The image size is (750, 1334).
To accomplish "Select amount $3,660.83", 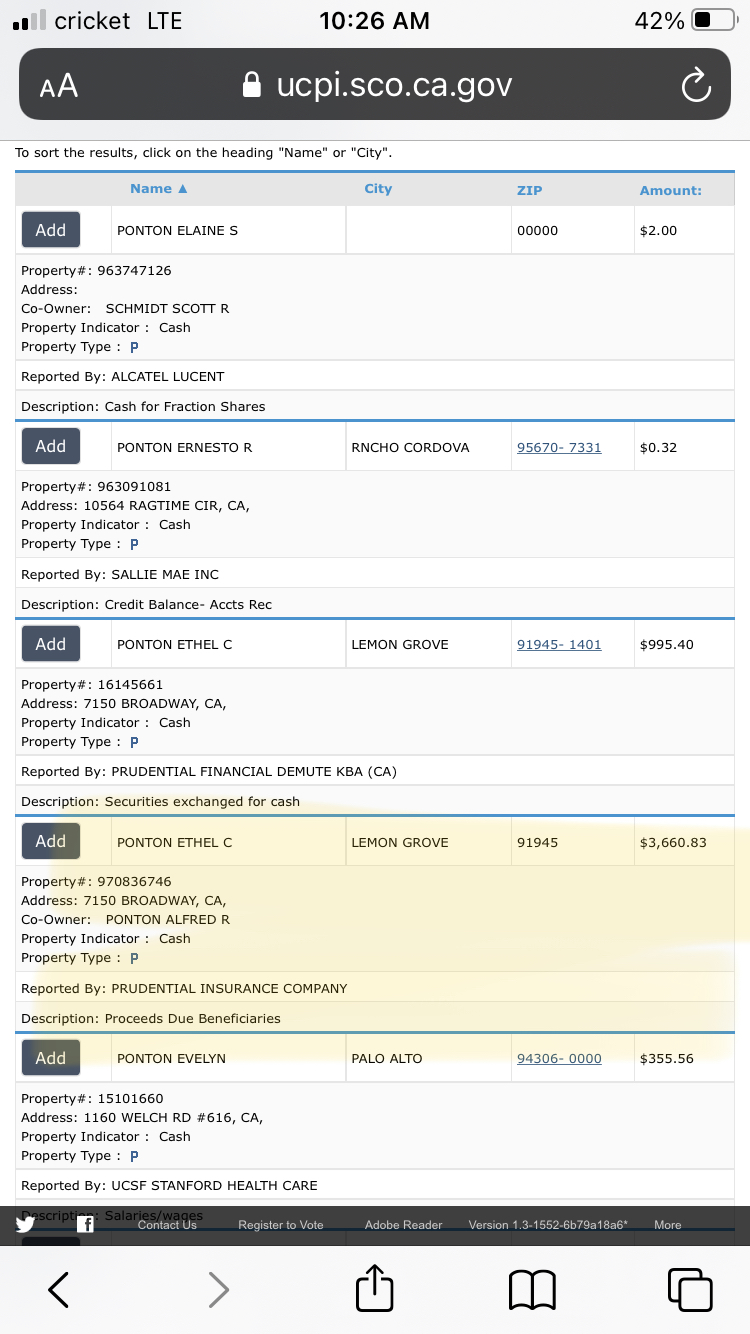I will tap(673, 843).
